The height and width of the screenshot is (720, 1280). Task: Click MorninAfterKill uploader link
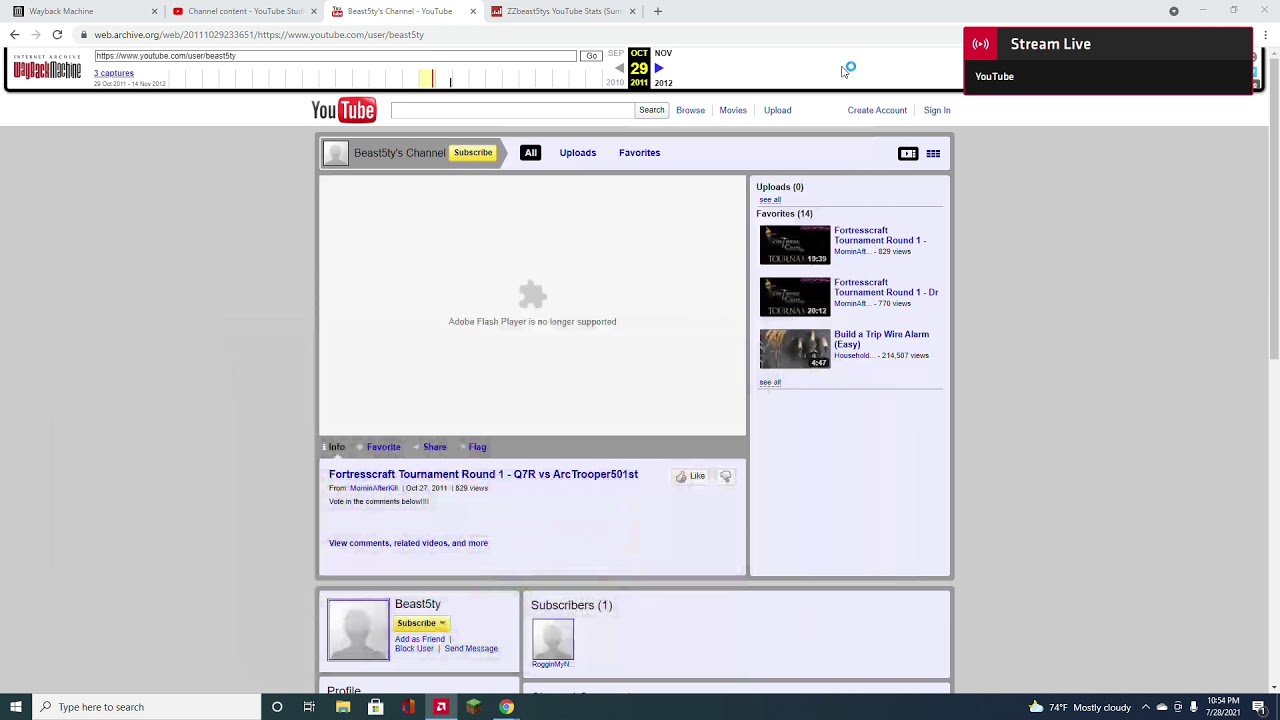click(373, 488)
